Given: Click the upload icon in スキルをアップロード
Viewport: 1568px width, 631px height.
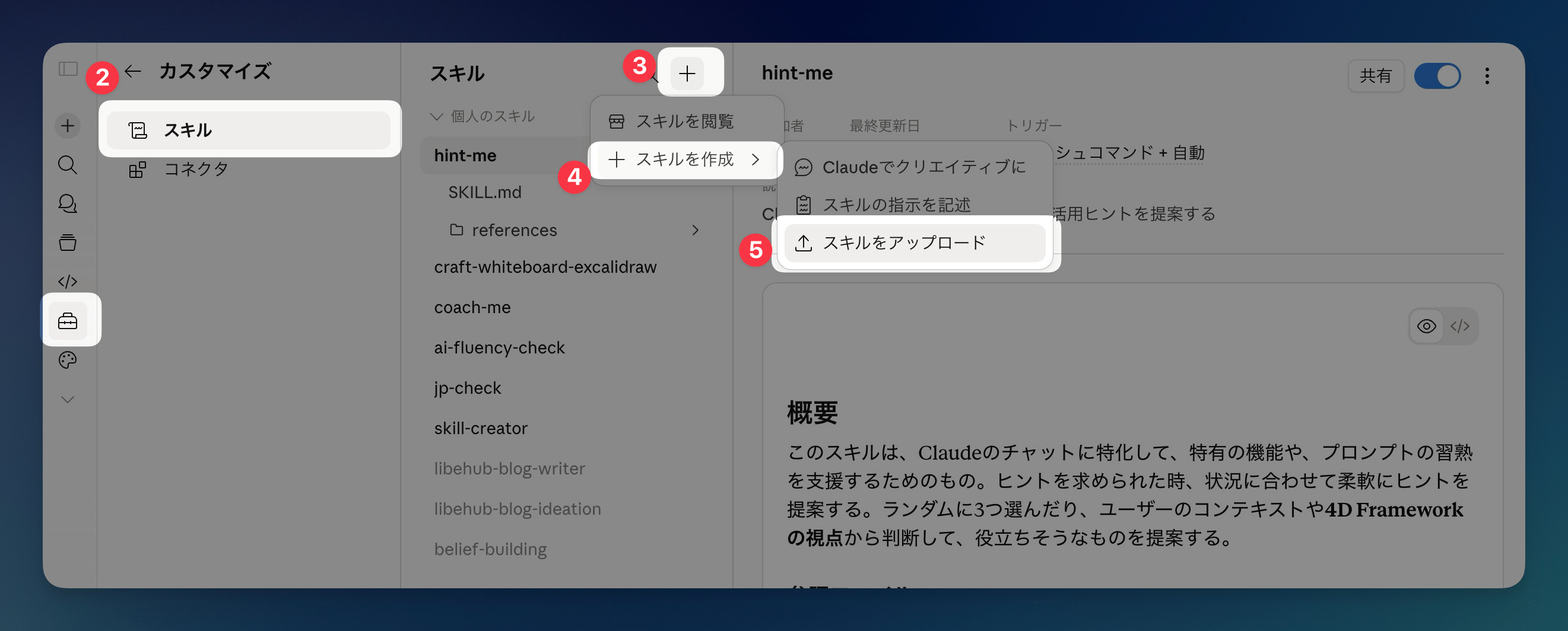Looking at the screenshot, I should [804, 243].
